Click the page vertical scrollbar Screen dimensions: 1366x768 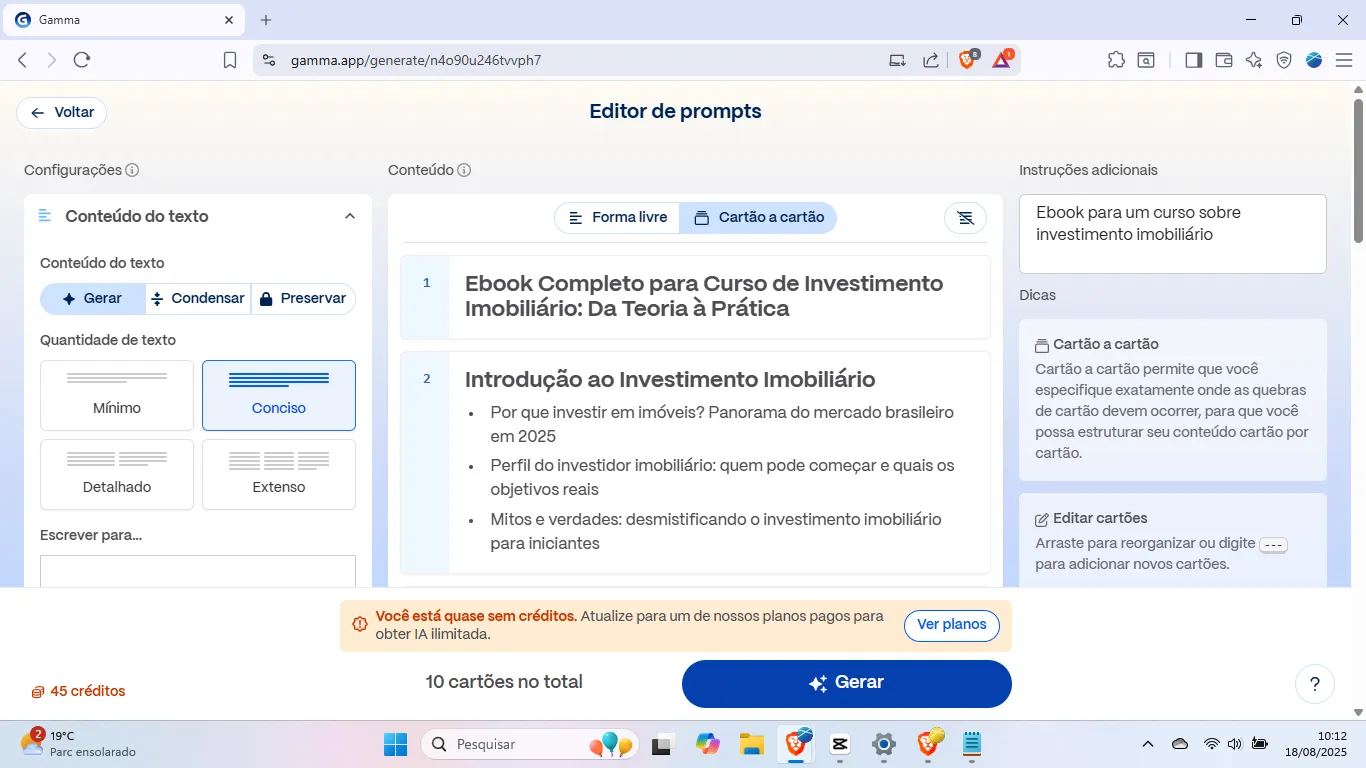(1358, 170)
